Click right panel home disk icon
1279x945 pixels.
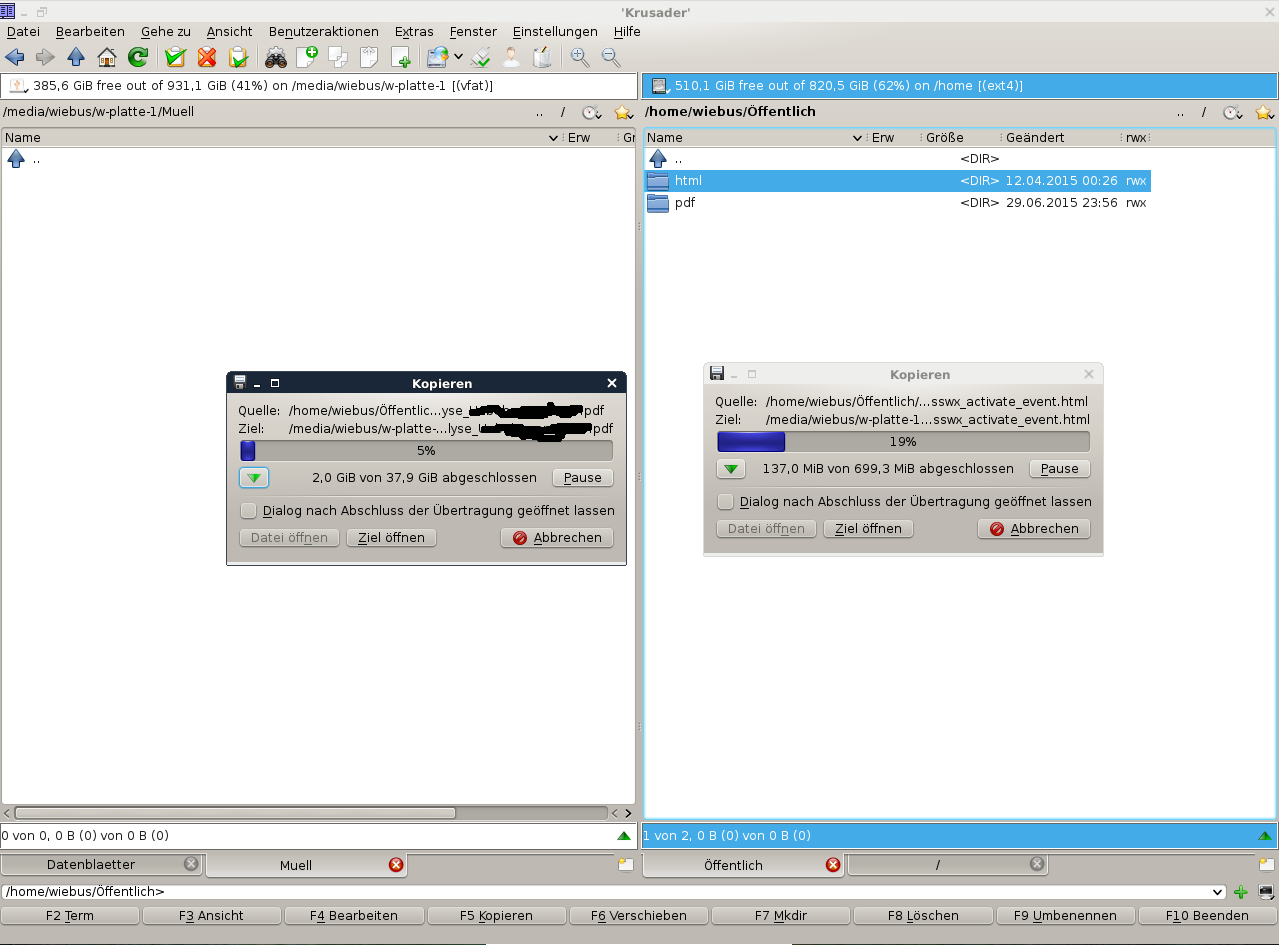click(660, 86)
